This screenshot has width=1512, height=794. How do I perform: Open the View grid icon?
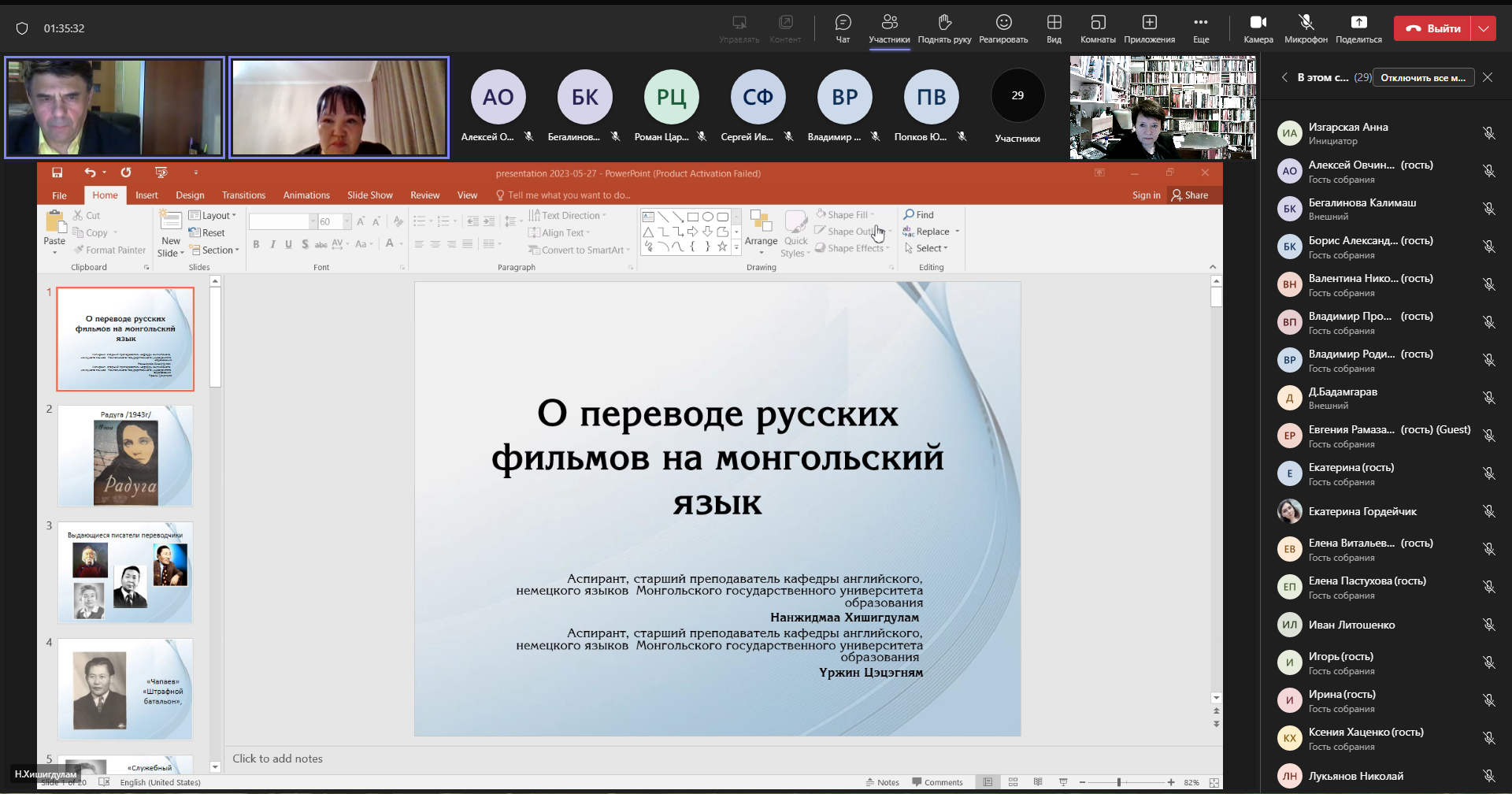(x=1054, y=23)
